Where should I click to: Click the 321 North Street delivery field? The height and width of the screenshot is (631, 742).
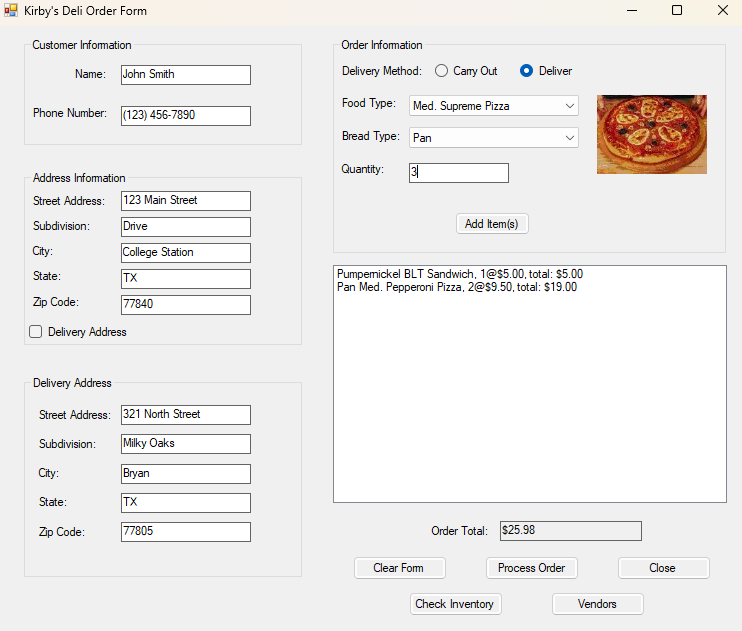(186, 415)
